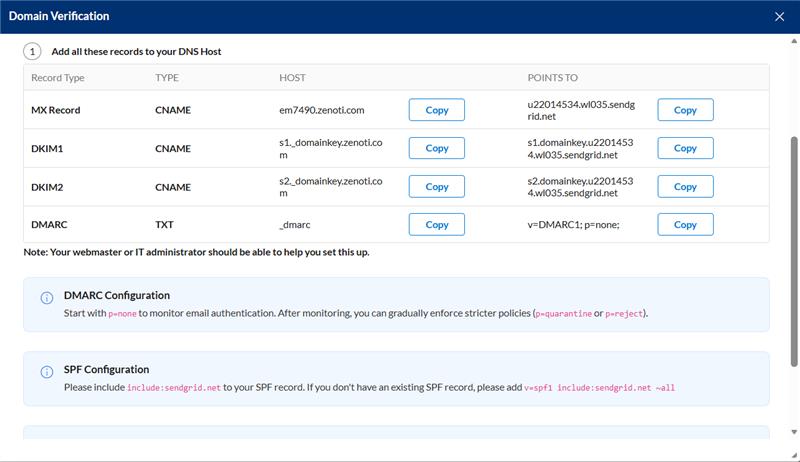Copy the DKIM2 host value

tap(437, 187)
